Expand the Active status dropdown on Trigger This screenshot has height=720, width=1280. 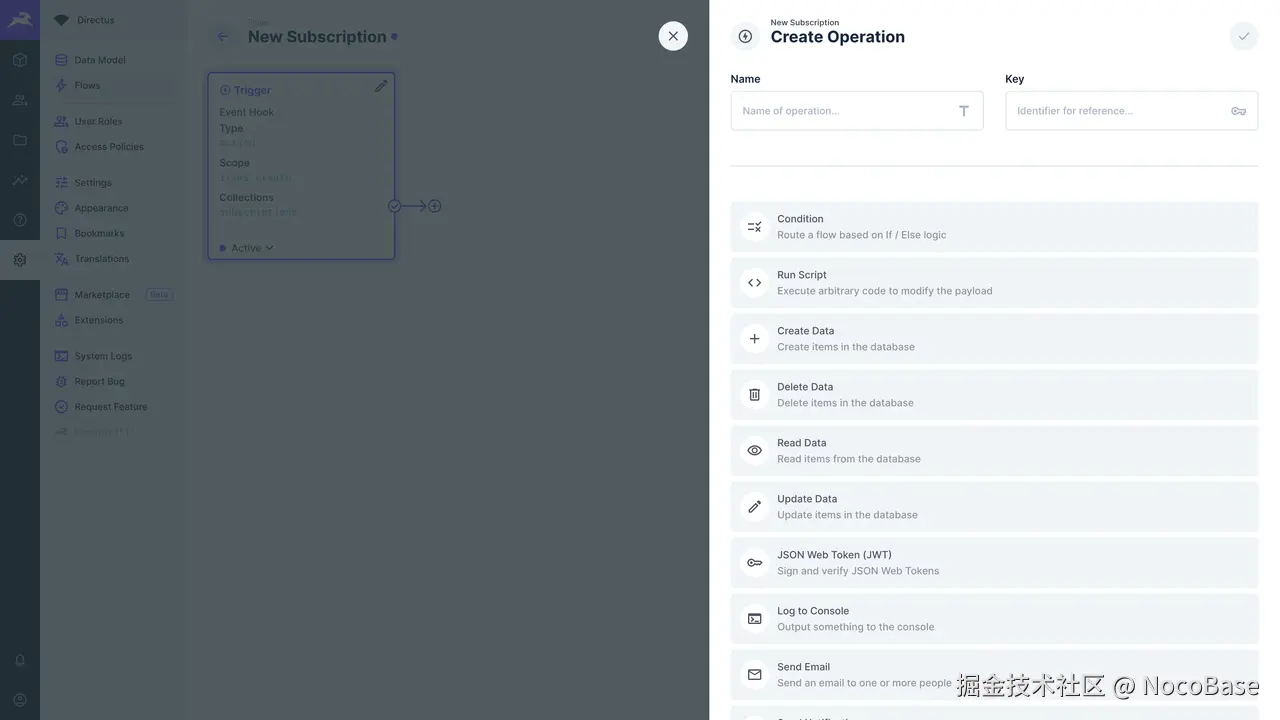247,248
